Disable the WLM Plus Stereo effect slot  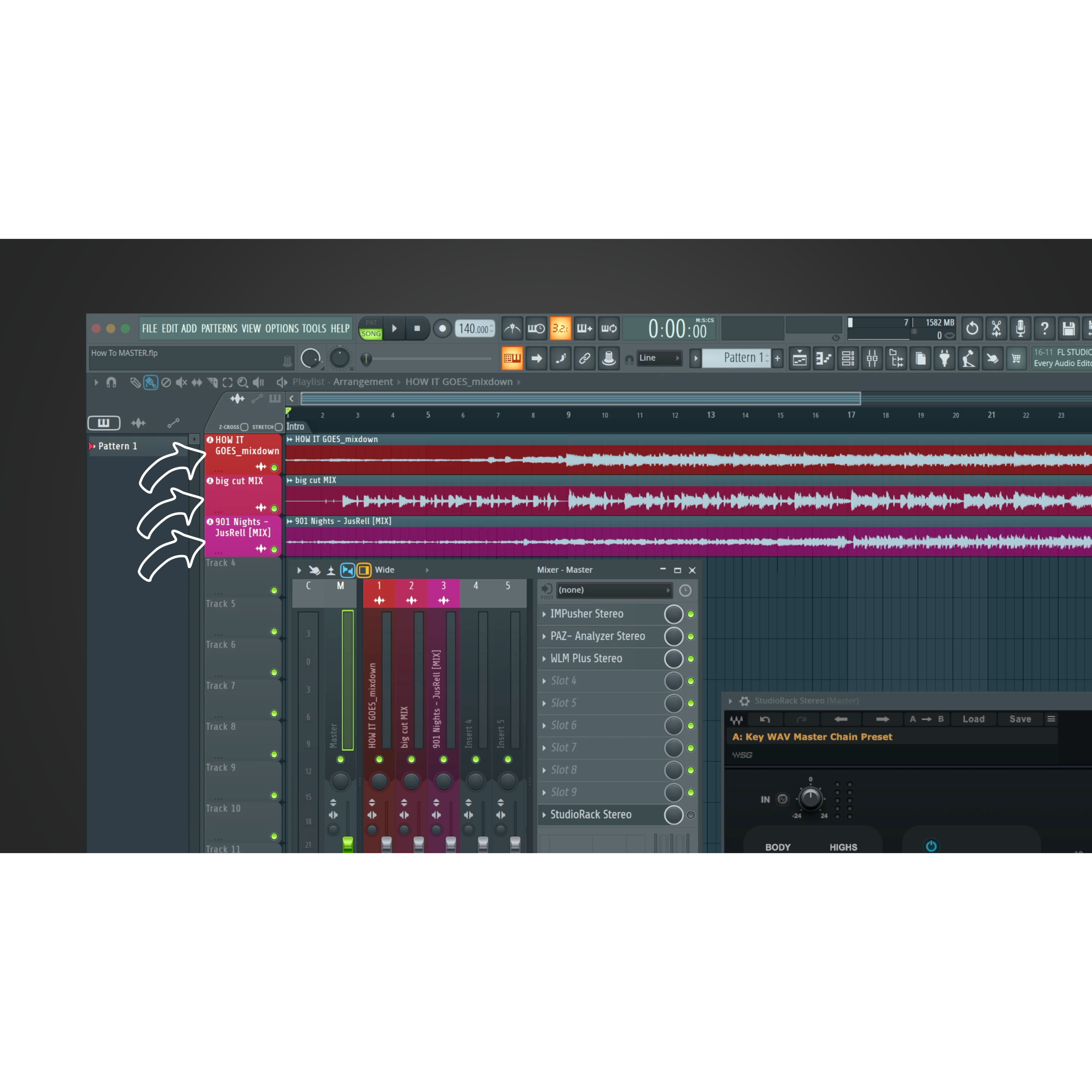(x=691, y=659)
